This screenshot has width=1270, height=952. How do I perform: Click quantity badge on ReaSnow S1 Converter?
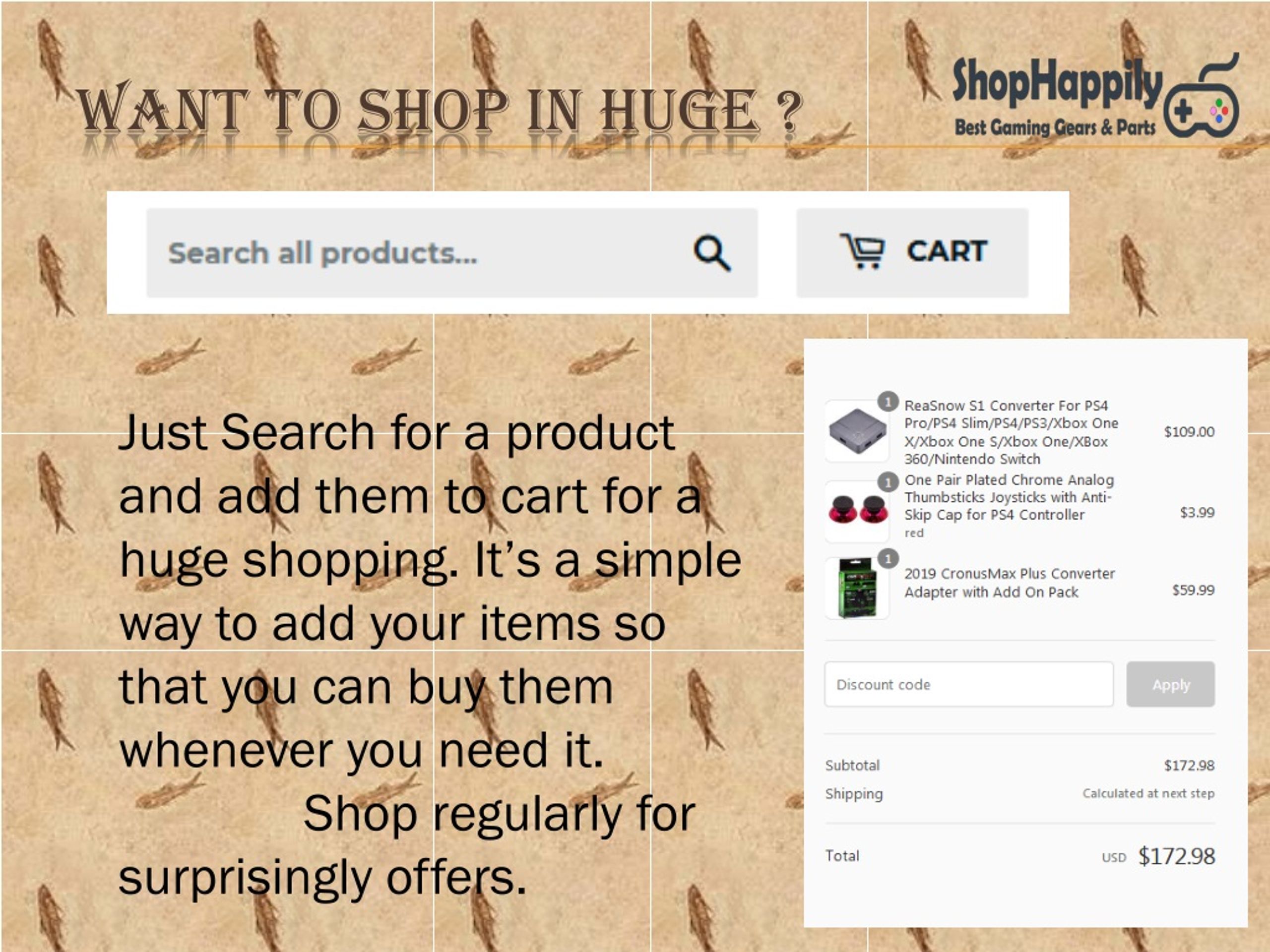point(888,402)
